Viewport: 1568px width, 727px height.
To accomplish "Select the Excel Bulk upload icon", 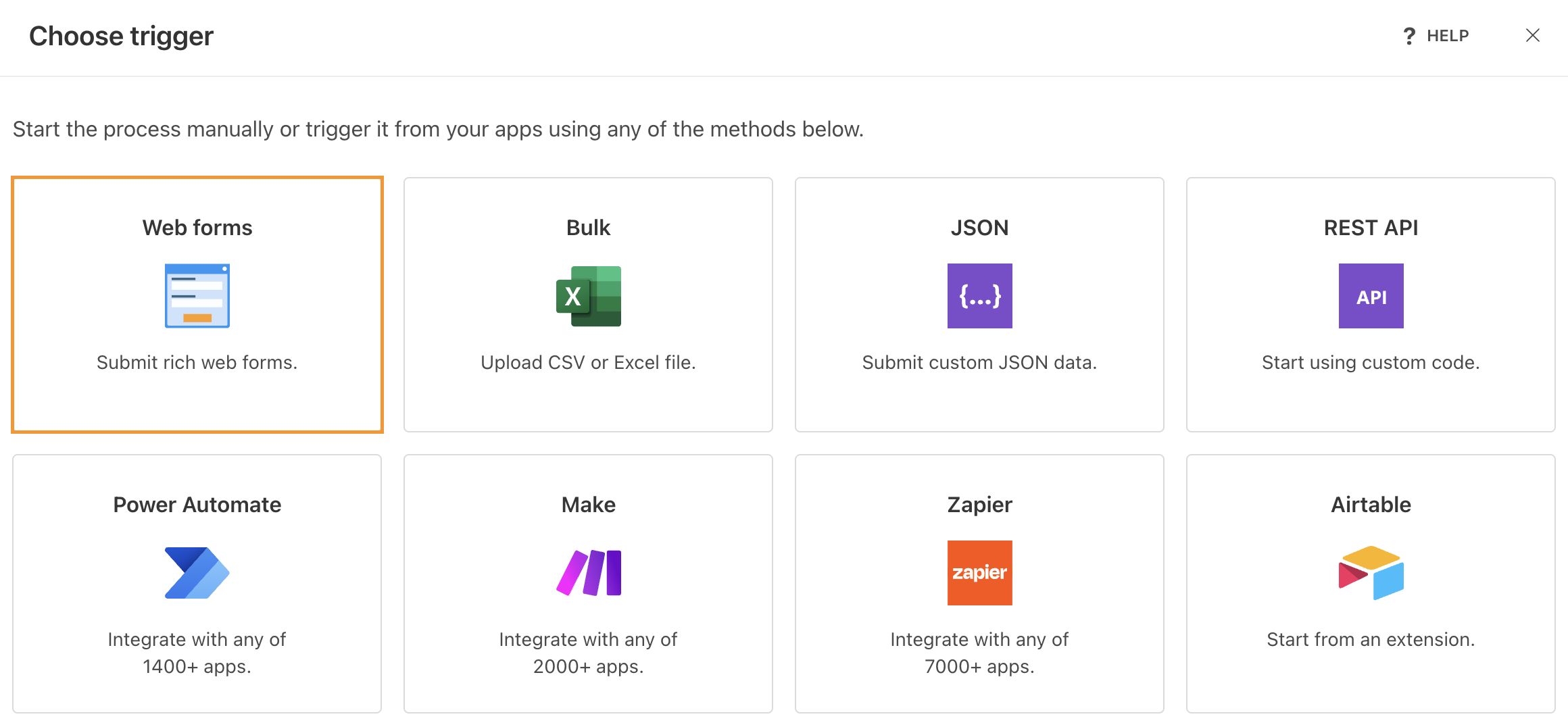I will (588, 296).
